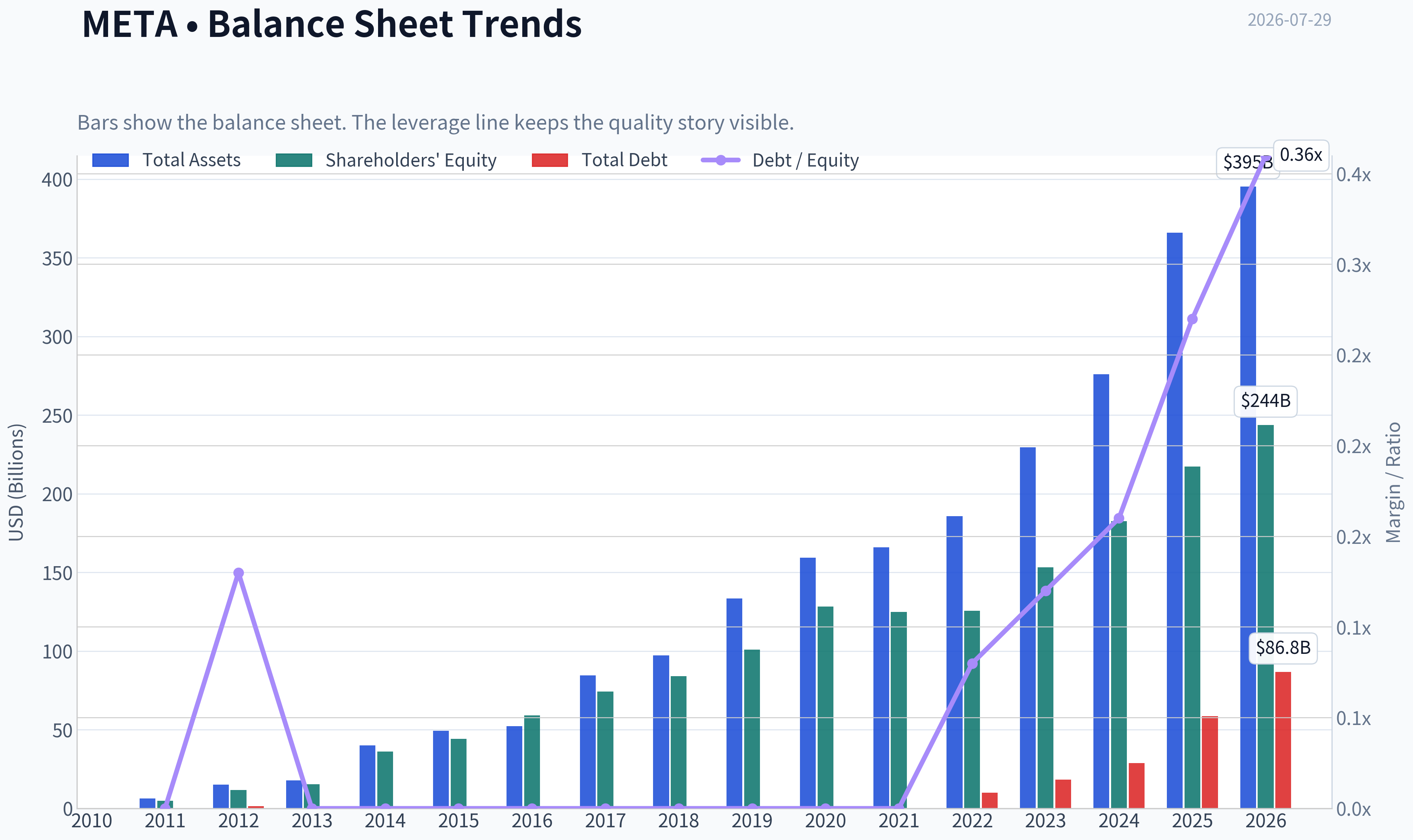The height and width of the screenshot is (840, 1413).
Task: Click the $395B annotation label
Action: pyautogui.click(x=1248, y=162)
